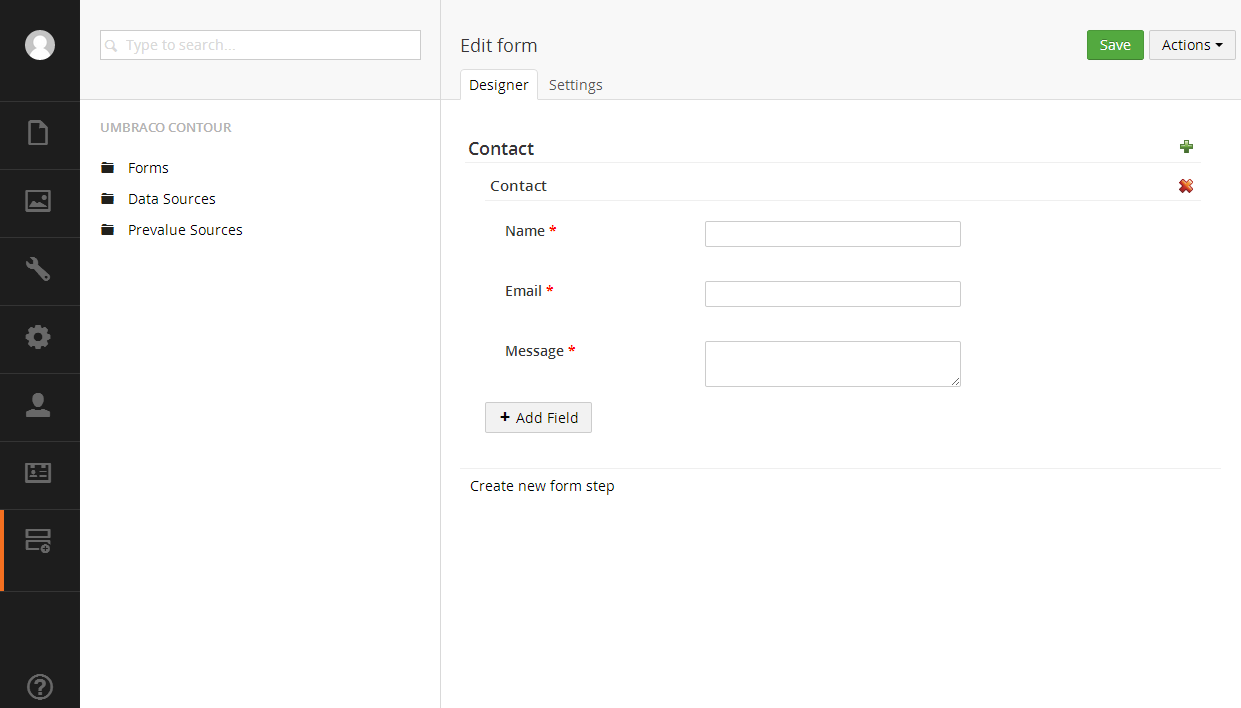The height and width of the screenshot is (708, 1241).
Task: Open the Content section icon
Action: pos(38,133)
